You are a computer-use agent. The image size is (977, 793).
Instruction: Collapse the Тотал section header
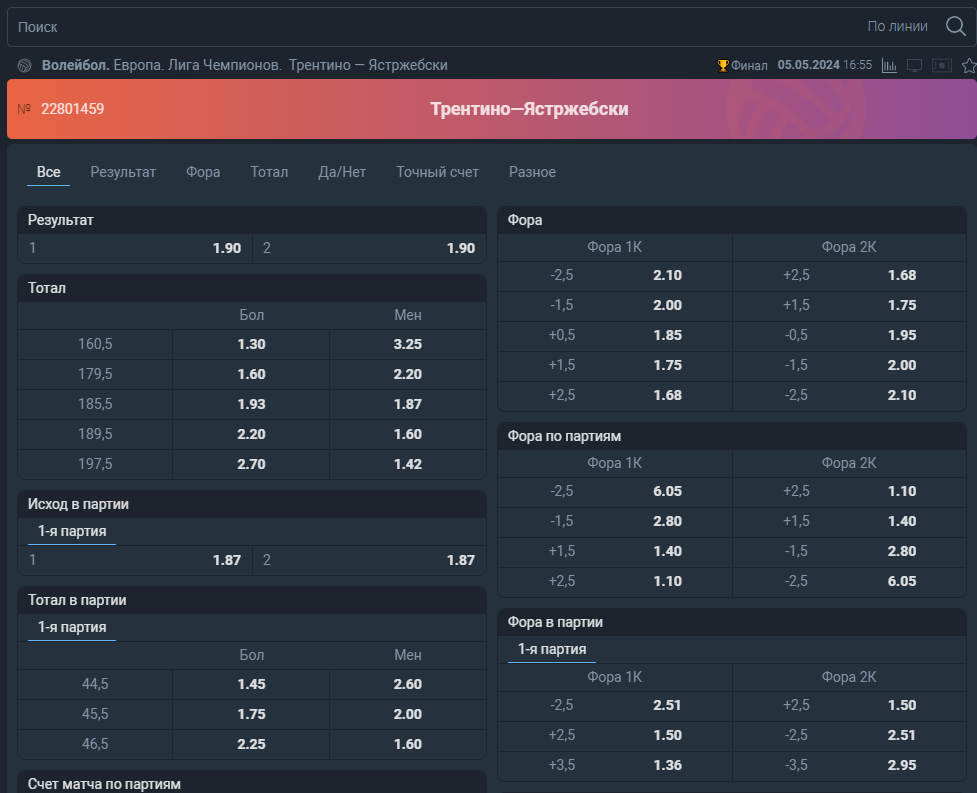[252, 288]
